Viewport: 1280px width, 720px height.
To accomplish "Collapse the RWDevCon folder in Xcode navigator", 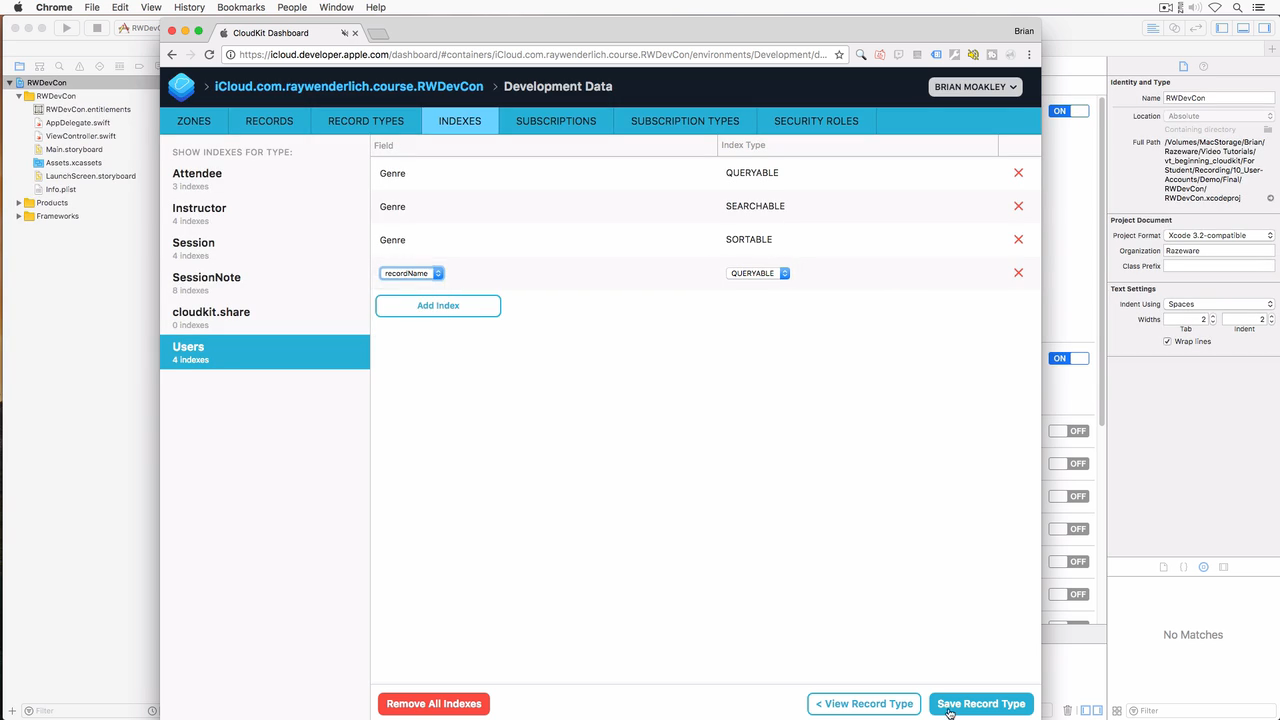I will point(19,96).
